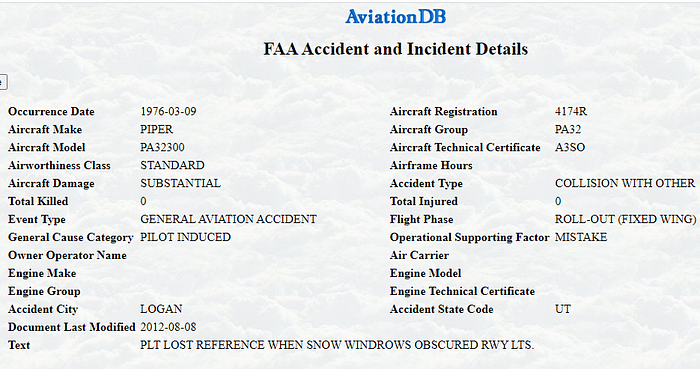
Task: Select GENERAL AVIATION ACCIDENT event type text
Action: [x=229, y=219]
